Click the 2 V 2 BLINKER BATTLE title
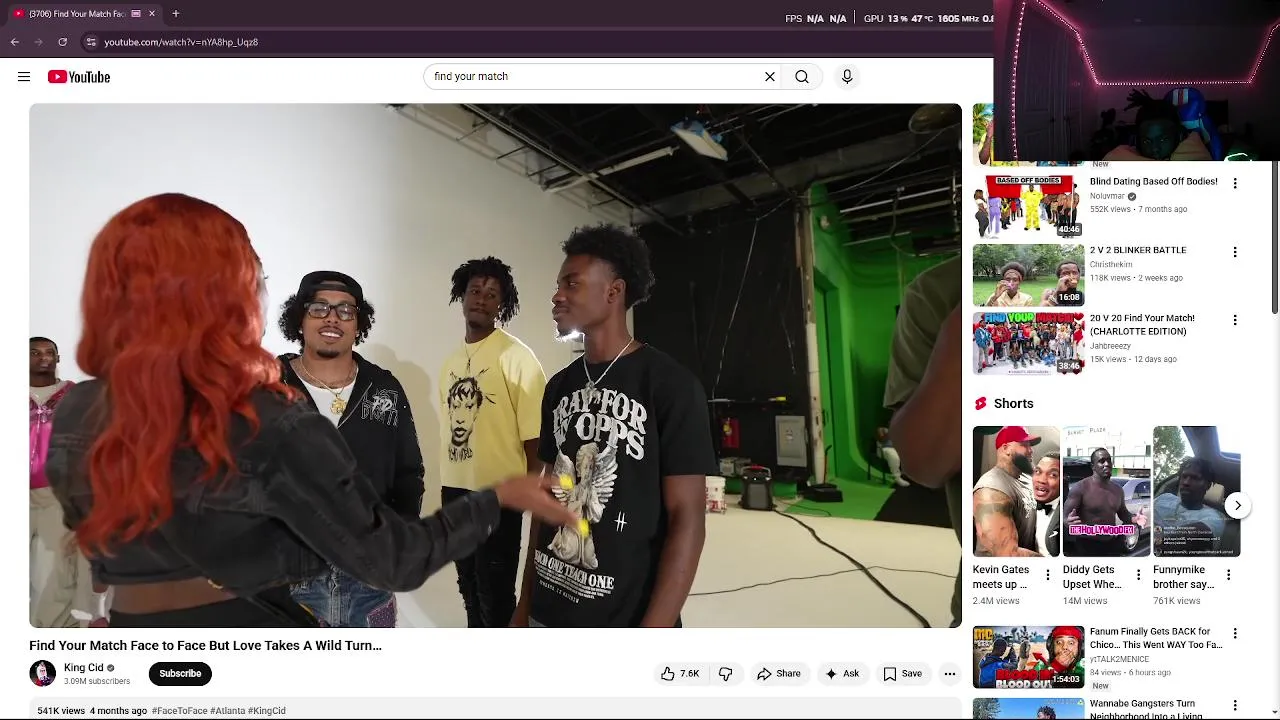This screenshot has width=1280, height=720. tap(1138, 250)
